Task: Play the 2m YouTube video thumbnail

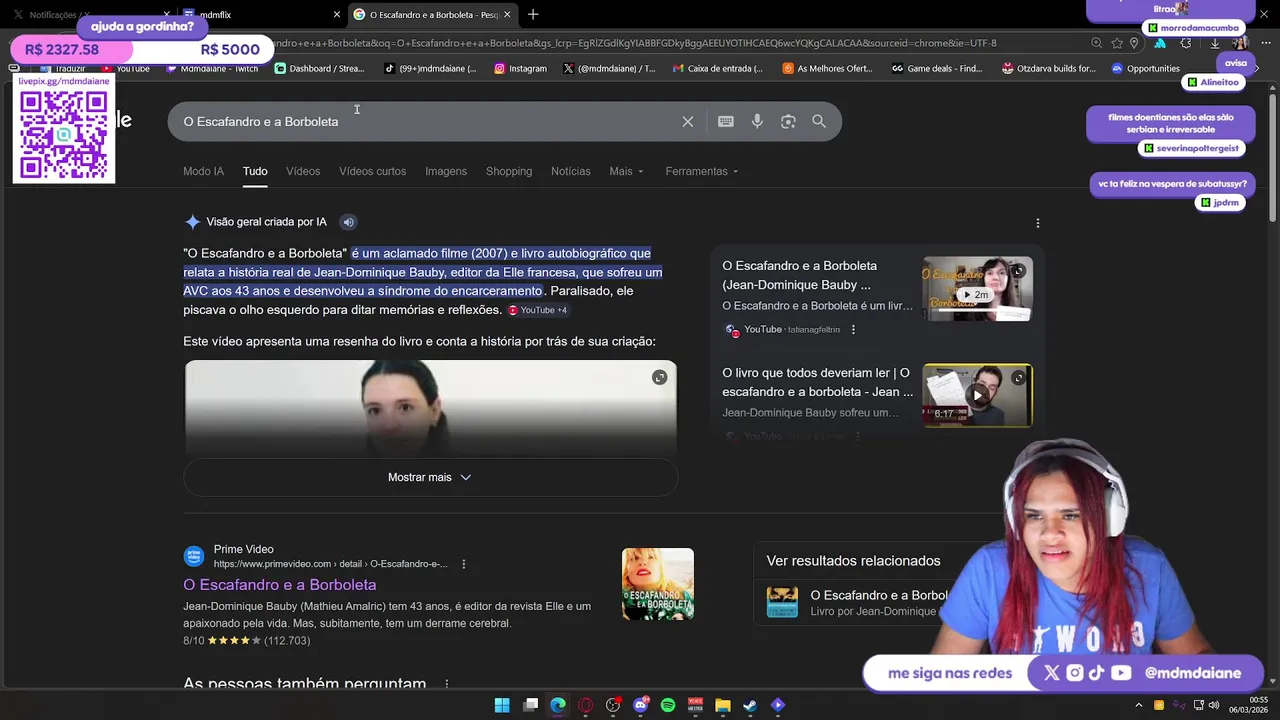Action: click(x=977, y=289)
